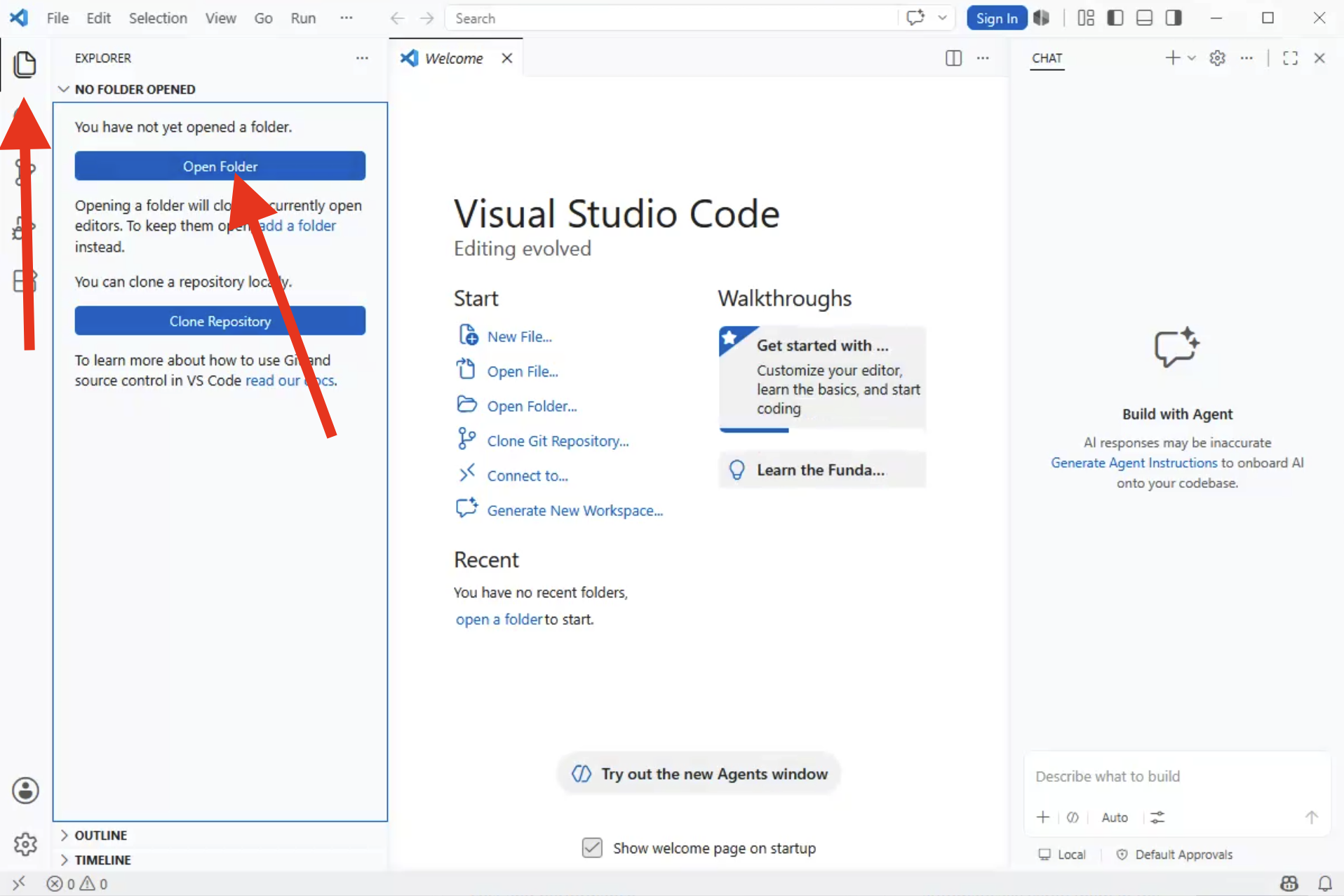The height and width of the screenshot is (896, 1344).
Task: Click the blue Open Folder button
Action: [220, 166]
